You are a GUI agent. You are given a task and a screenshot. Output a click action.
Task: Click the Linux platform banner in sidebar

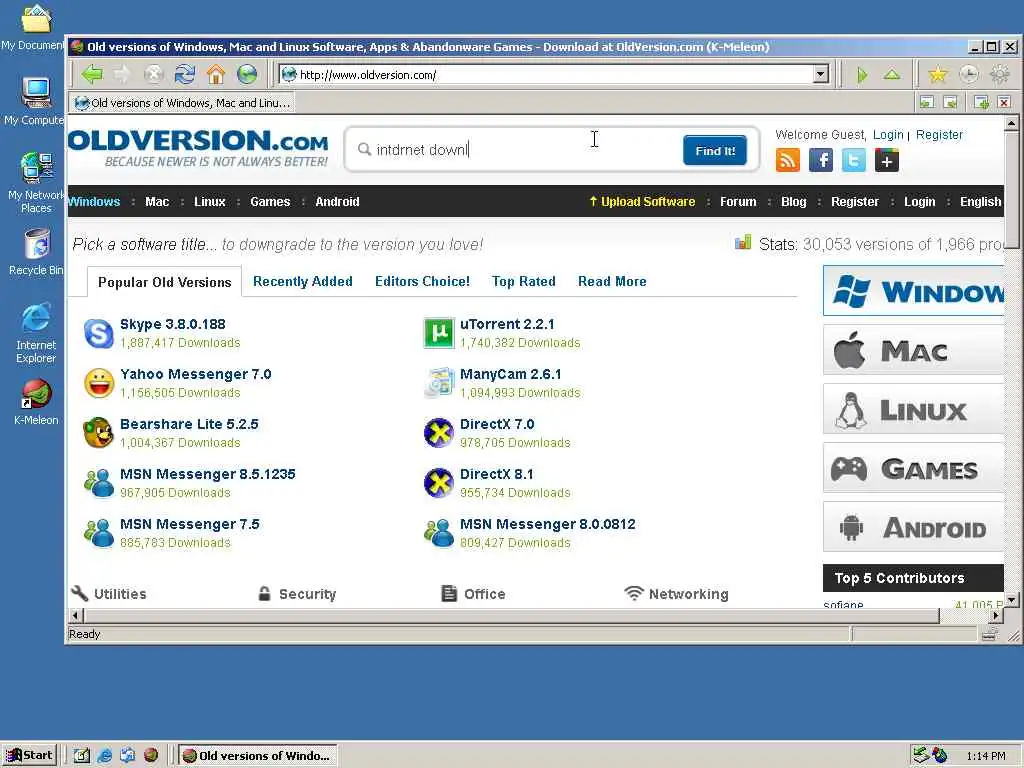[914, 409]
